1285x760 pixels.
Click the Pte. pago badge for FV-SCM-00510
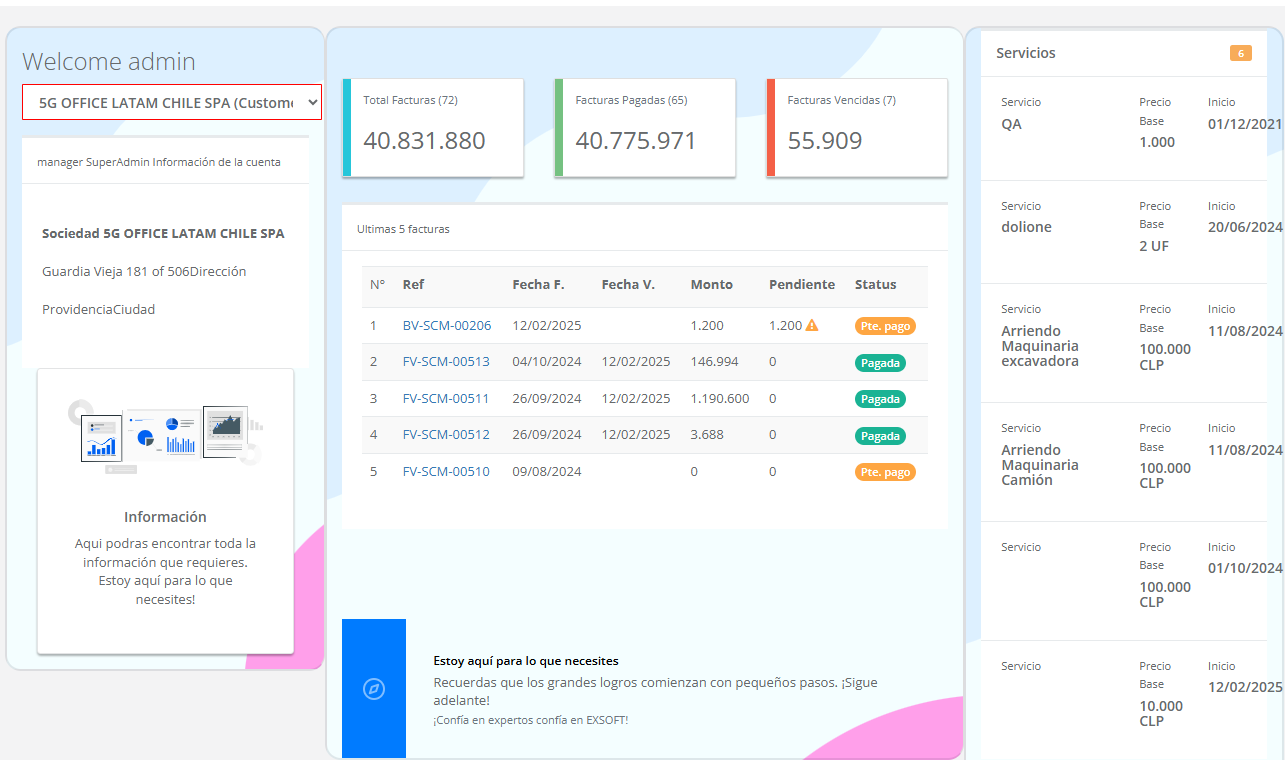click(x=885, y=472)
